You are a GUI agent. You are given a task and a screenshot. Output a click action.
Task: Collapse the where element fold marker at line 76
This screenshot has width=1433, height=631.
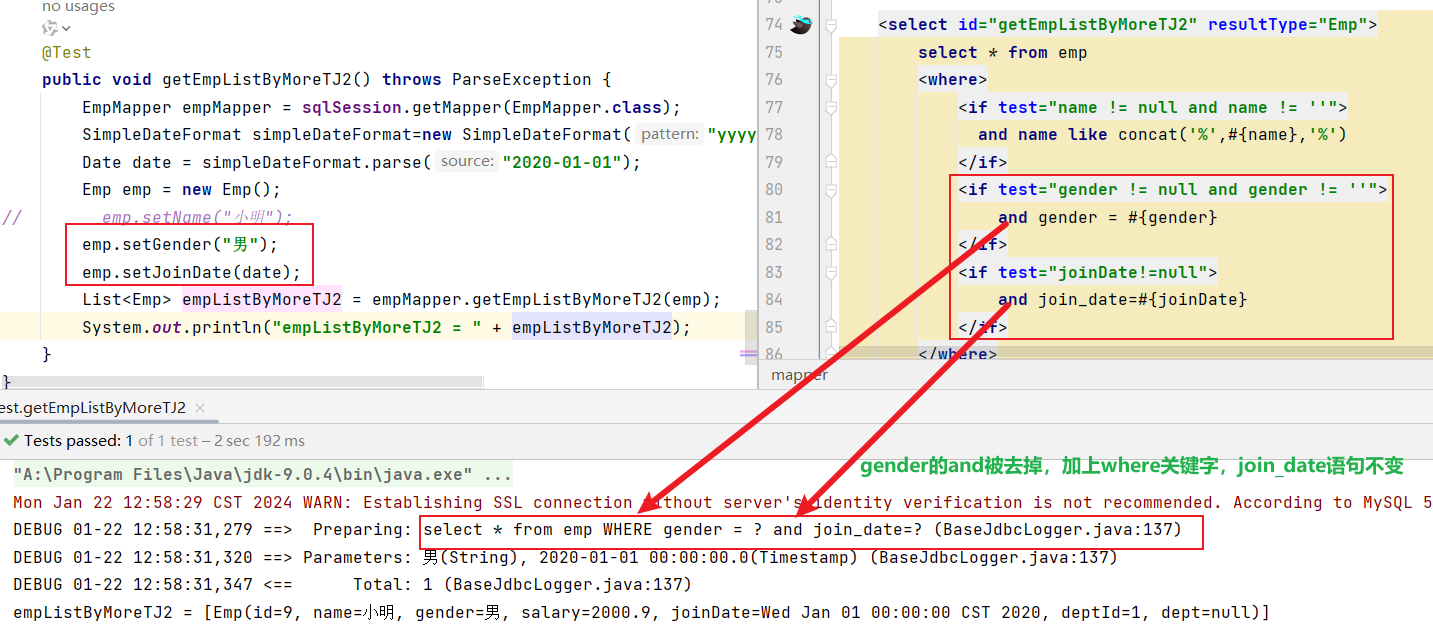831,80
